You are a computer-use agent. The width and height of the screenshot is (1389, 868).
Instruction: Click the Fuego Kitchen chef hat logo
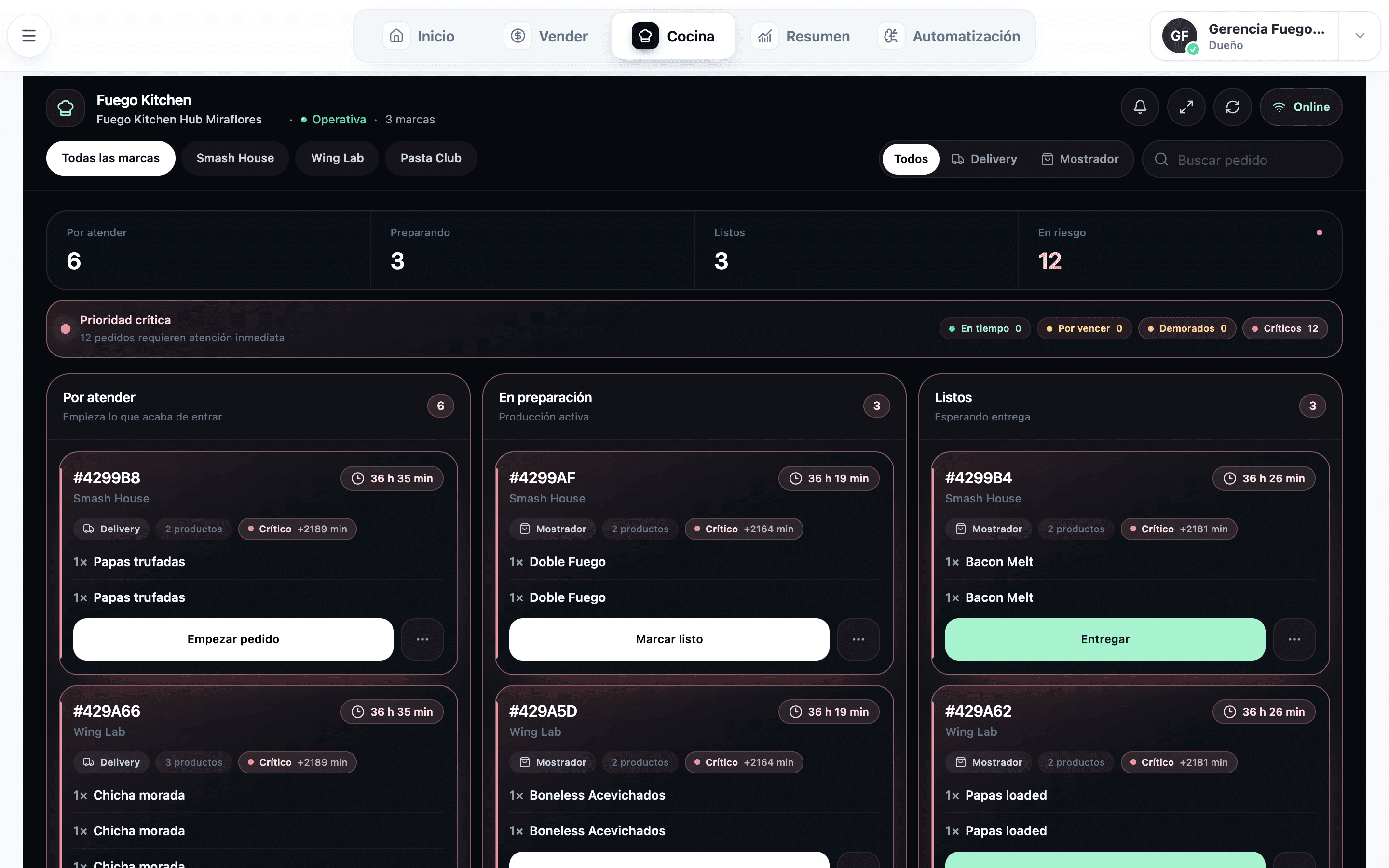tap(66, 108)
